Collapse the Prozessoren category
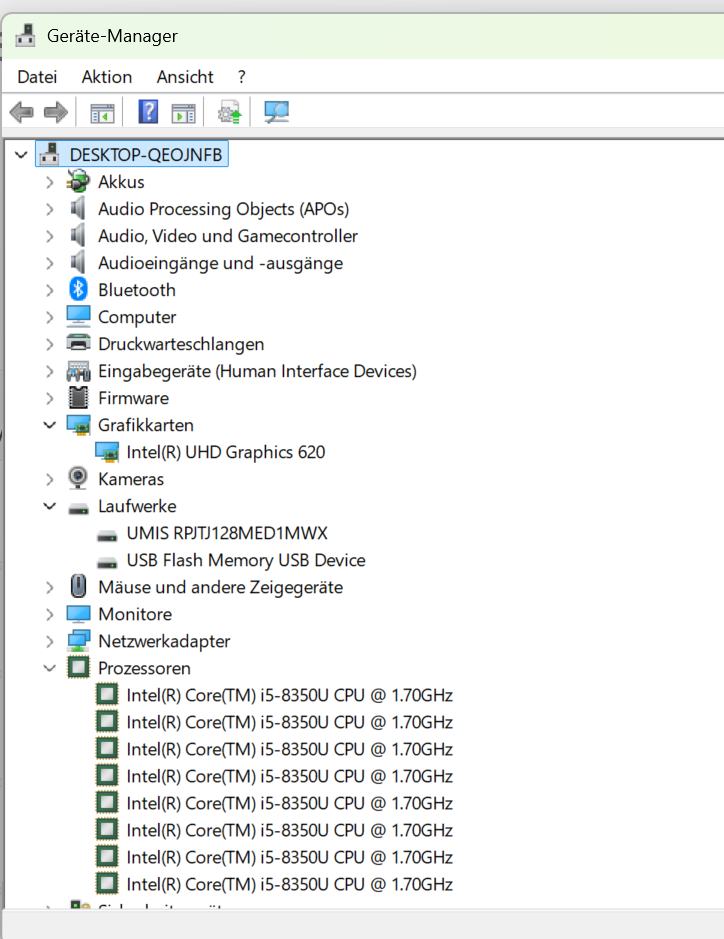 tap(50, 668)
